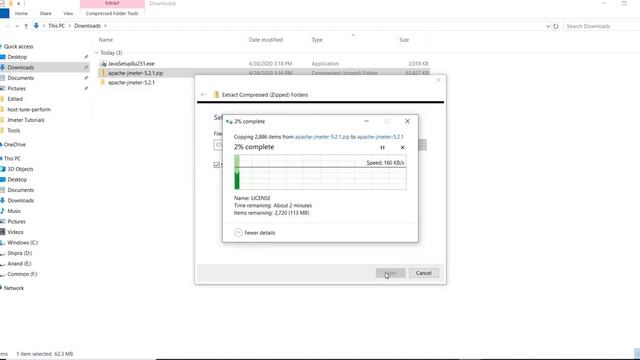The height and width of the screenshot is (360, 640).
Task: Select the JavaSetup8u251.exe file icon
Action: point(103,64)
